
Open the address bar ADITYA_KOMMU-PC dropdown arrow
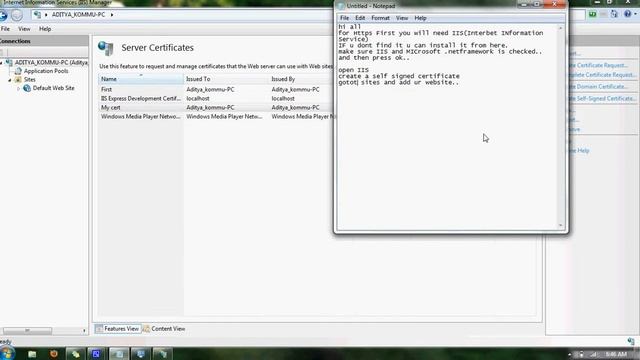[x=112, y=15]
